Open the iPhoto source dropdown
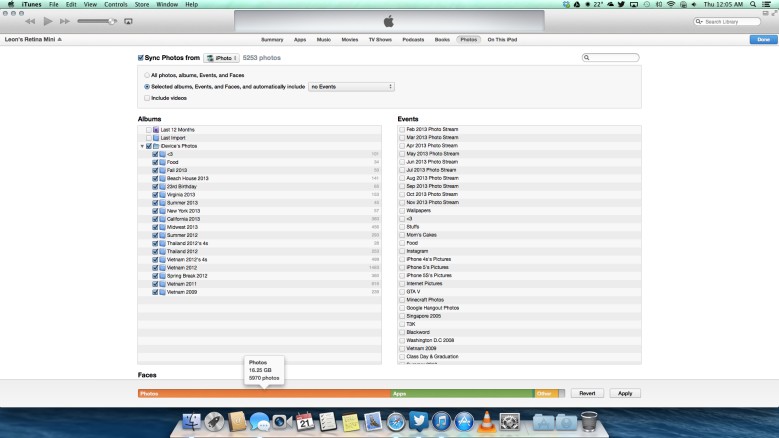The image size is (779, 438). point(222,58)
